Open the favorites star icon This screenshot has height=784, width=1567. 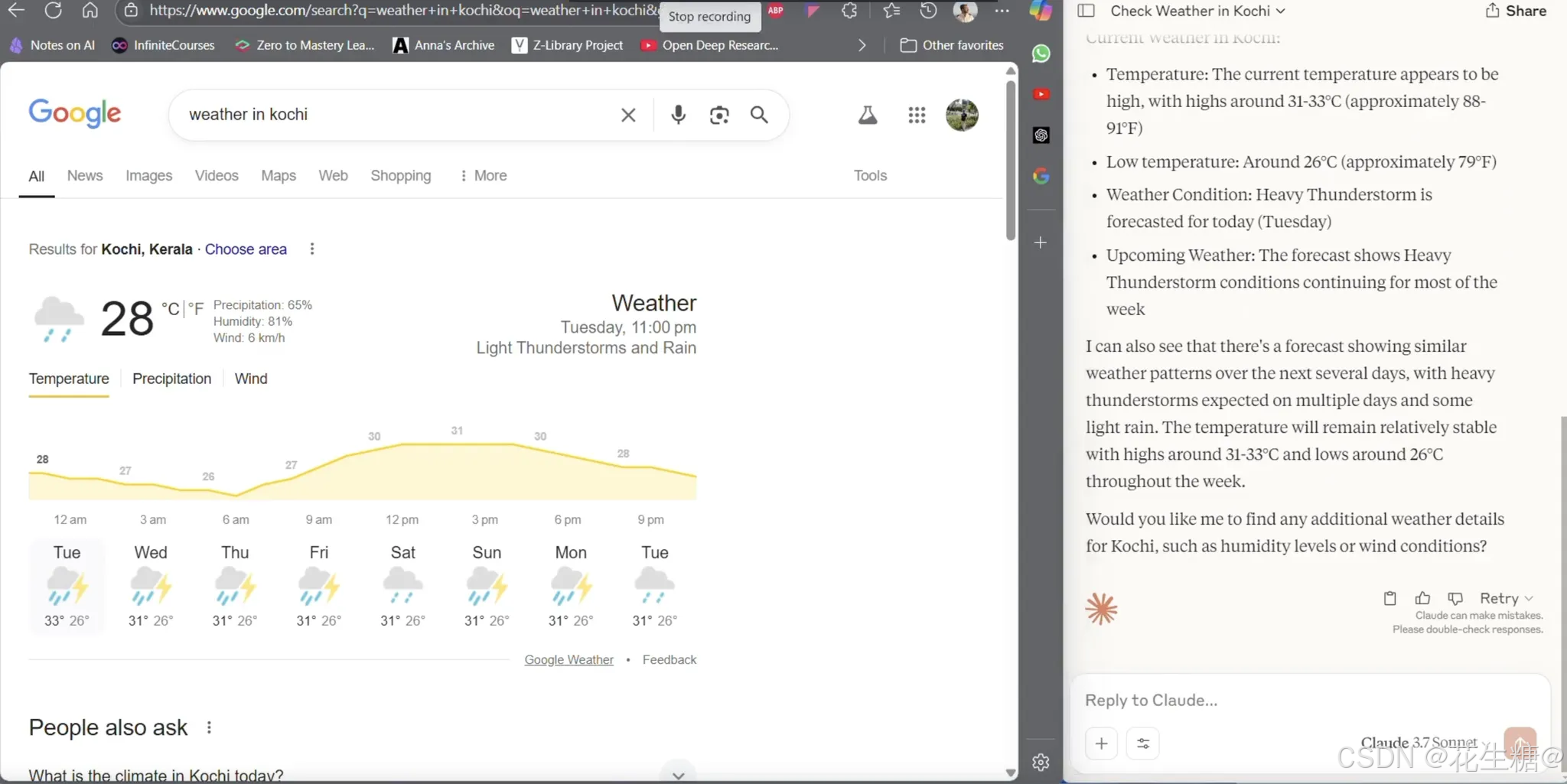pyautogui.click(x=891, y=11)
